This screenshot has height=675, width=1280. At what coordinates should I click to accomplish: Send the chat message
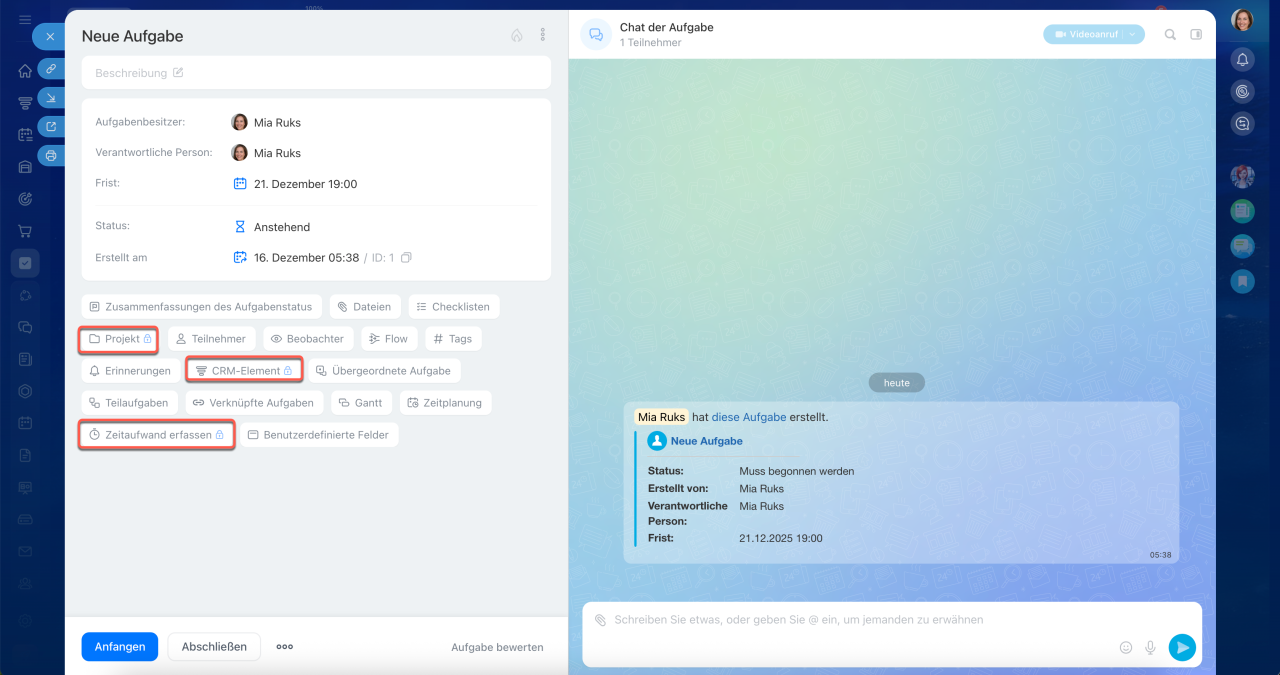(1182, 647)
